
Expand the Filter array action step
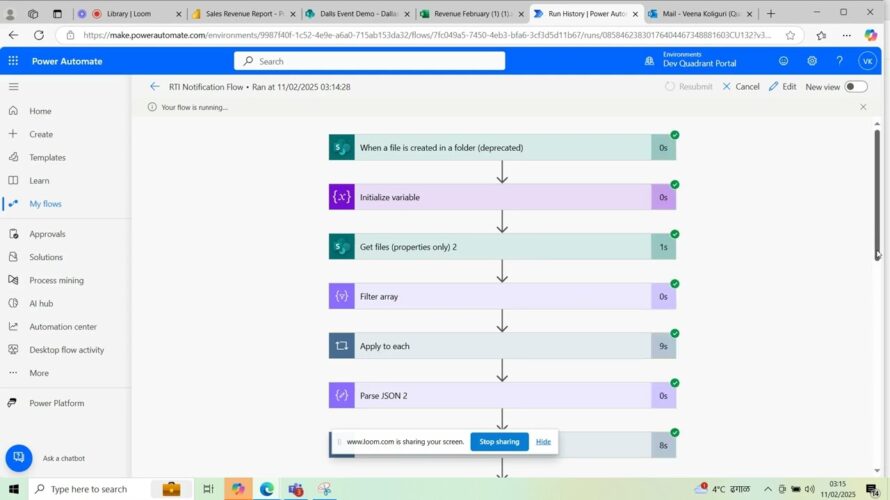pos(490,297)
